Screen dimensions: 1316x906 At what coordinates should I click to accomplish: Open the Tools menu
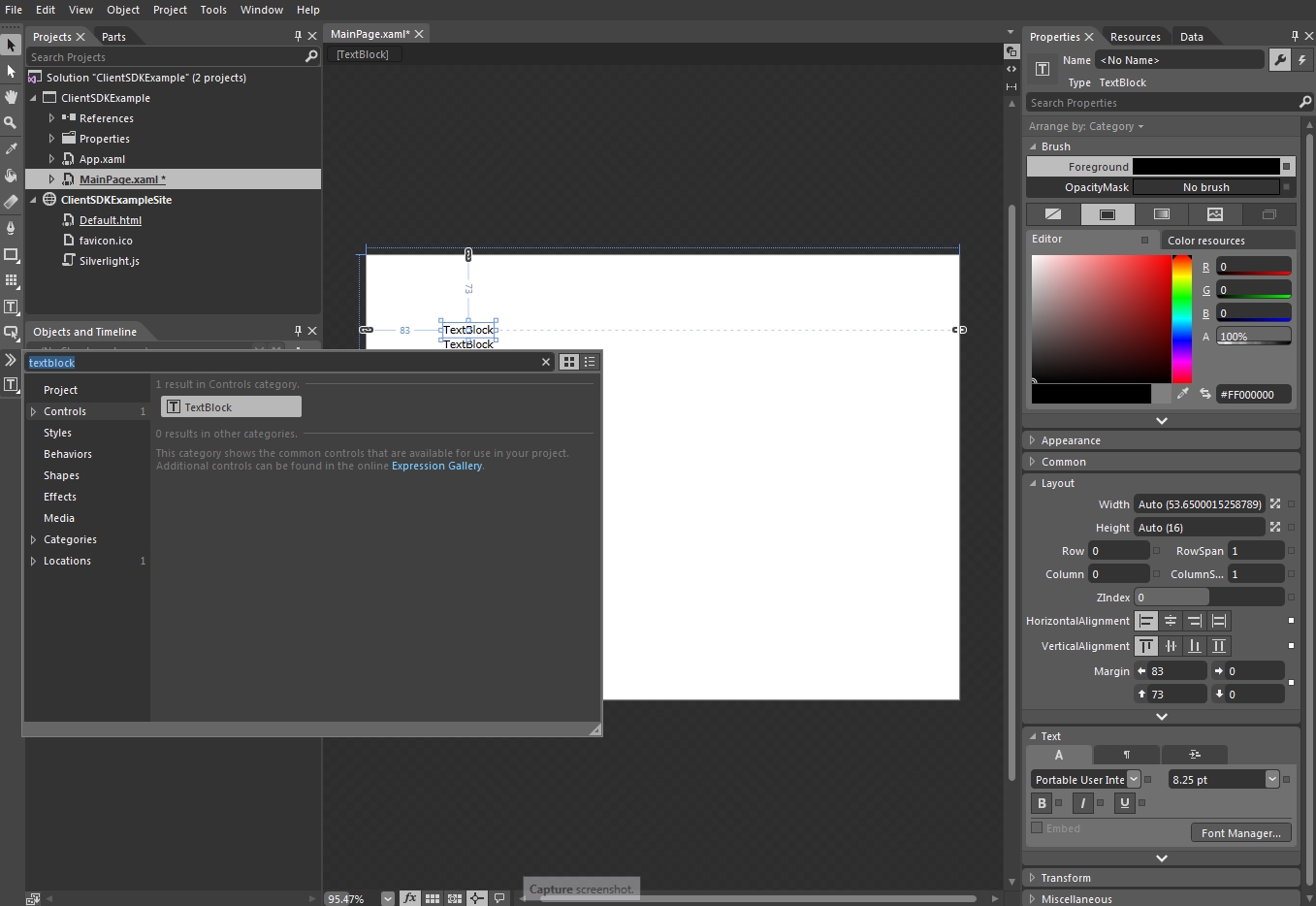click(x=213, y=10)
